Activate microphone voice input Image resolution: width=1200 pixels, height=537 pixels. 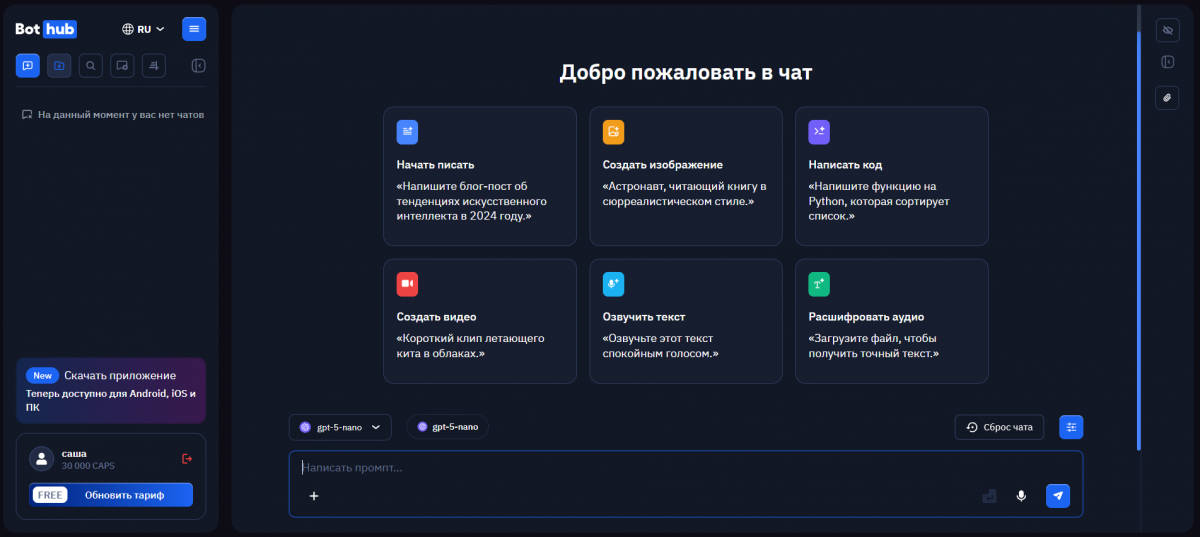pos(1021,495)
